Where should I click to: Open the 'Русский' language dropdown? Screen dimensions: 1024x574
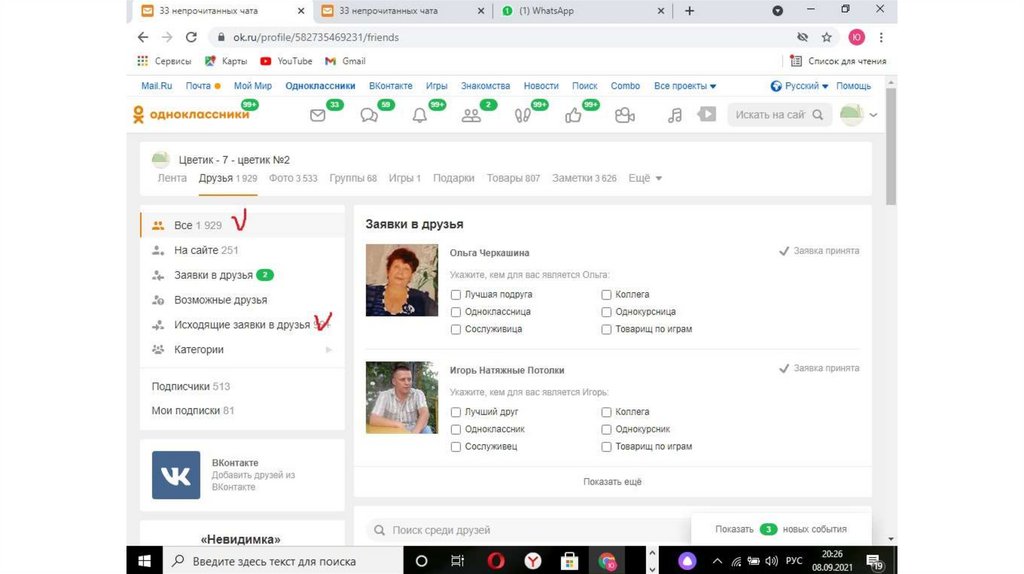coord(799,86)
